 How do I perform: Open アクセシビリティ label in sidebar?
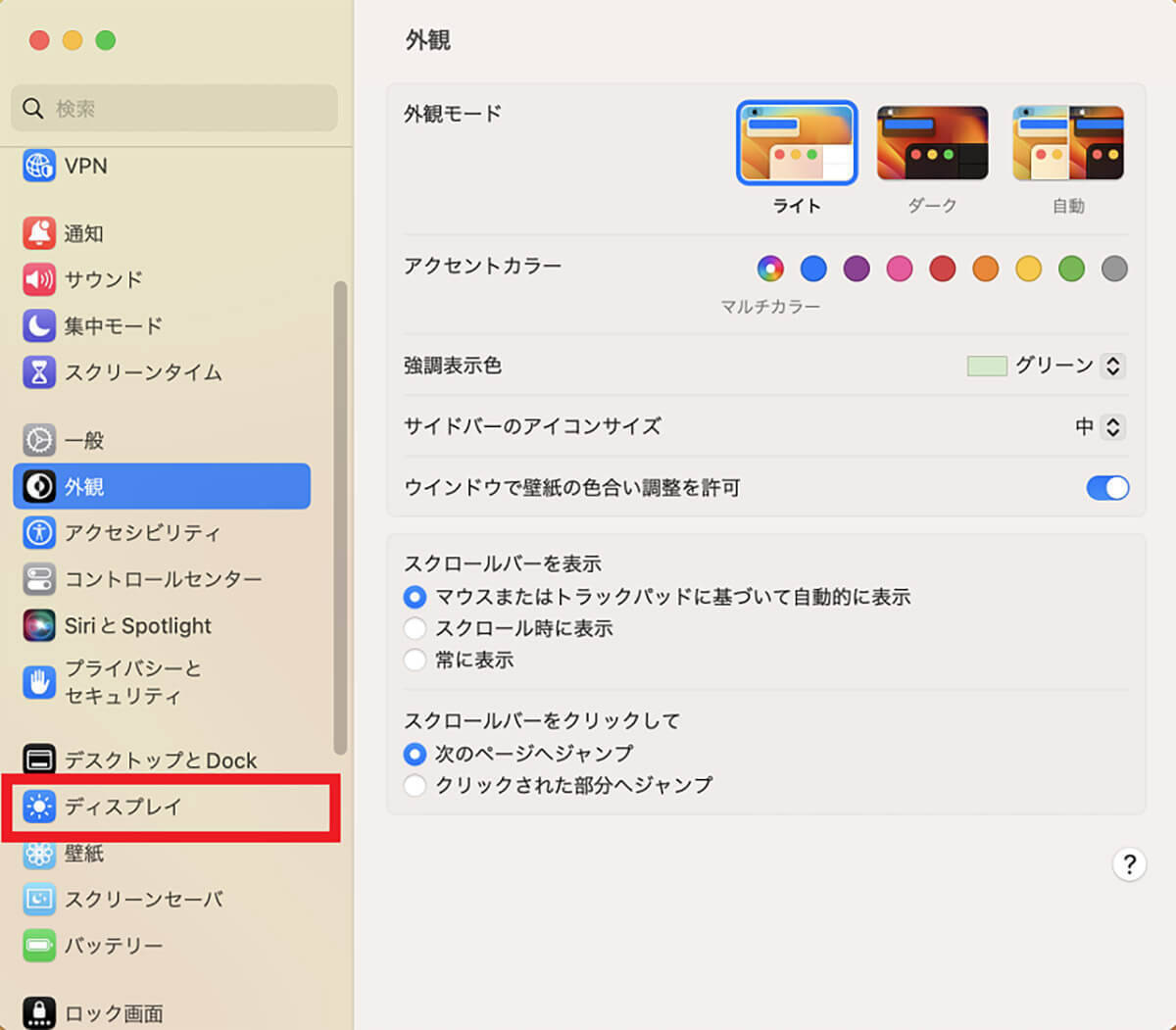(x=143, y=532)
